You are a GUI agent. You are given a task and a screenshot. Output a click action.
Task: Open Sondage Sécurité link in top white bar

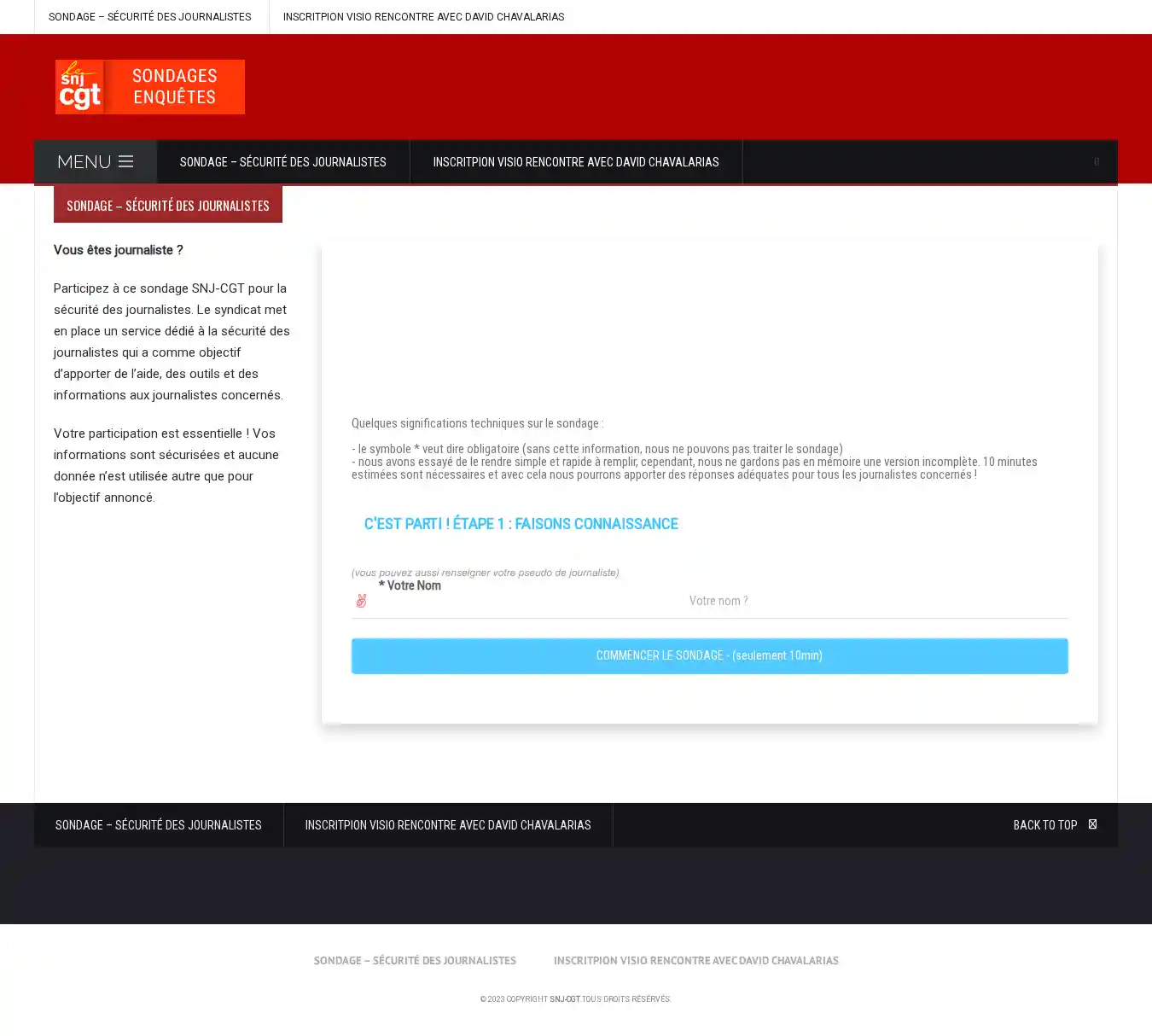[x=150, y=17]
